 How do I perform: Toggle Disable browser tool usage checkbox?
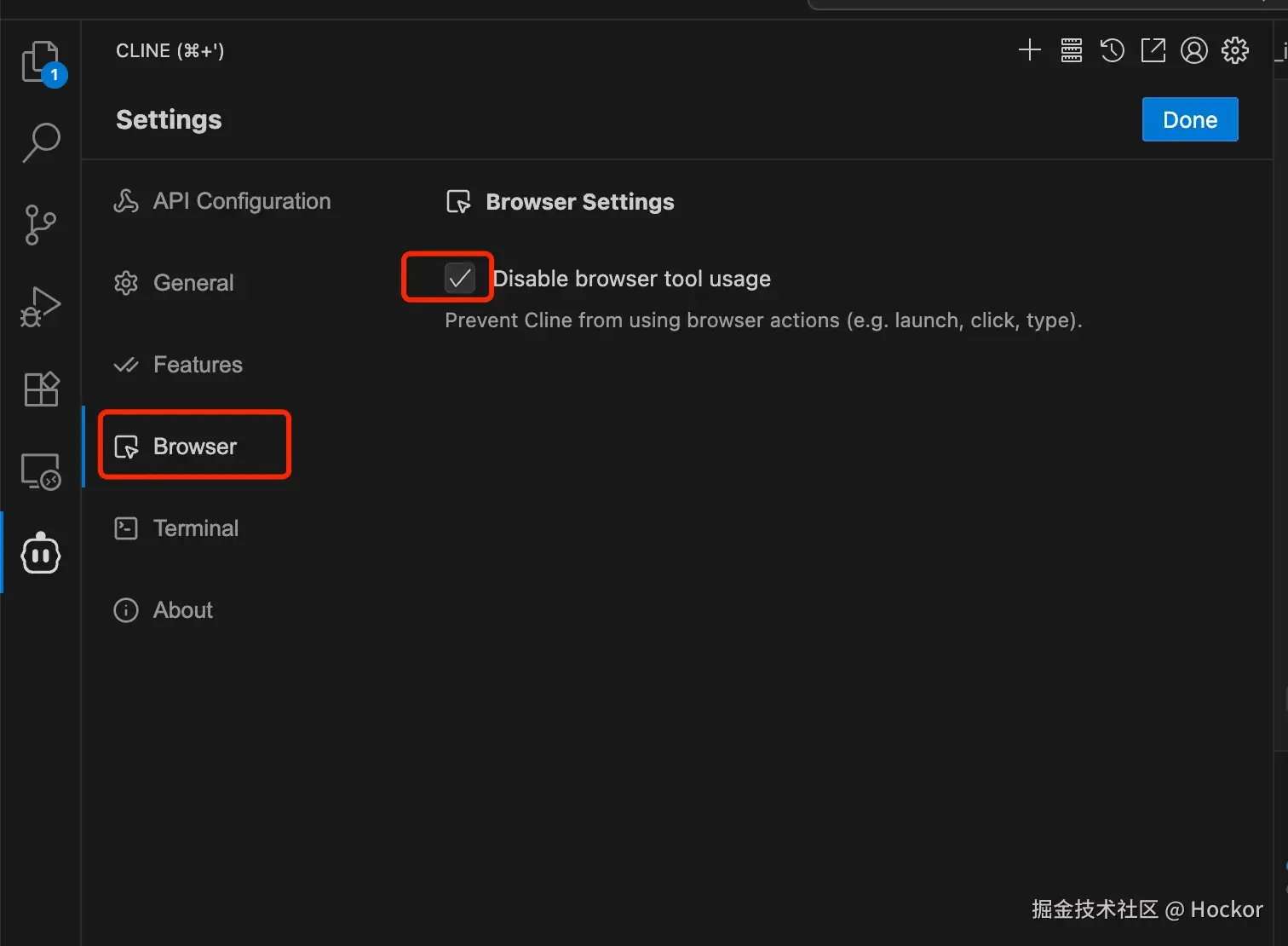[460, 278]
